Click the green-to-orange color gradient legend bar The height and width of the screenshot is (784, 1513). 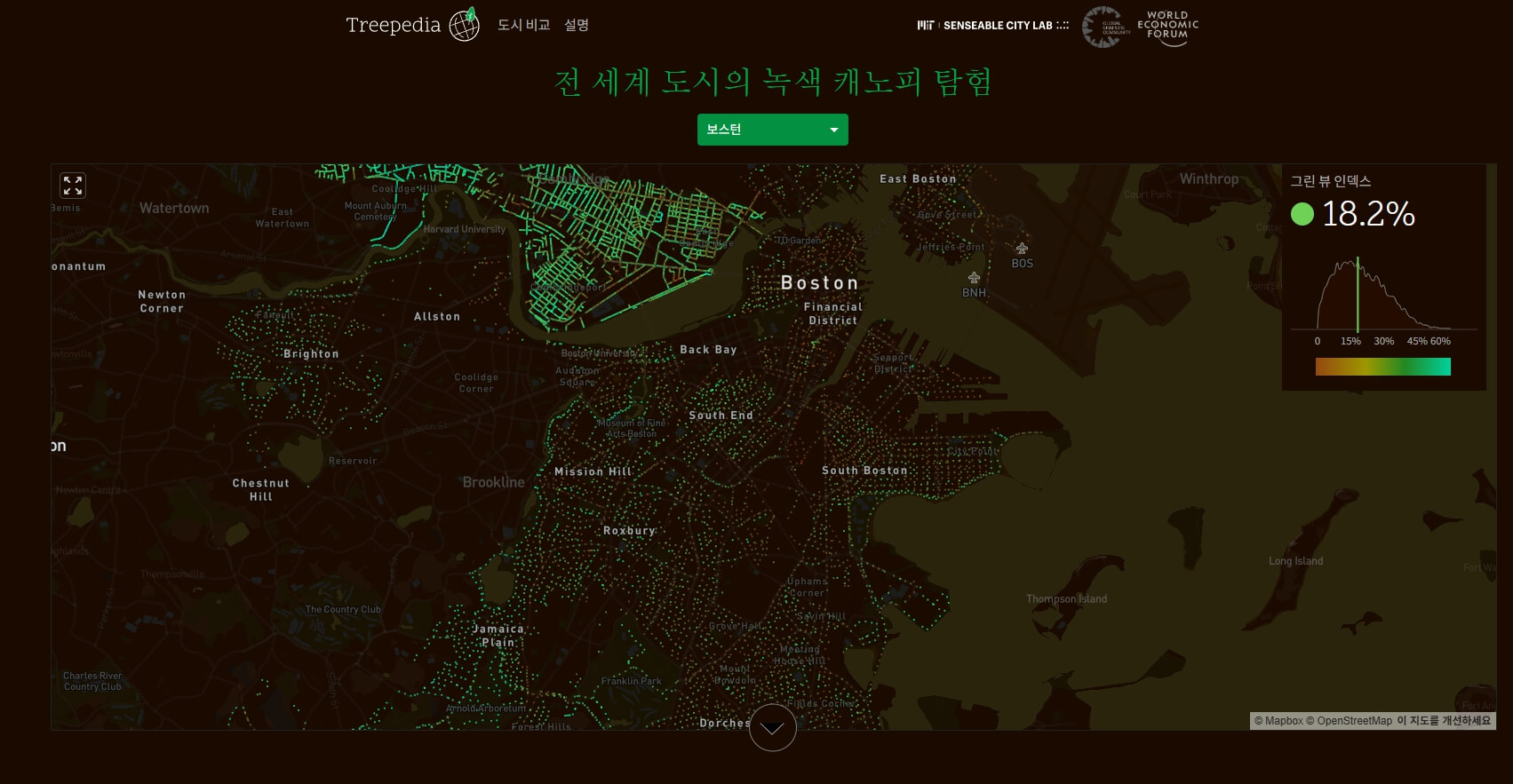[1383, 367]
